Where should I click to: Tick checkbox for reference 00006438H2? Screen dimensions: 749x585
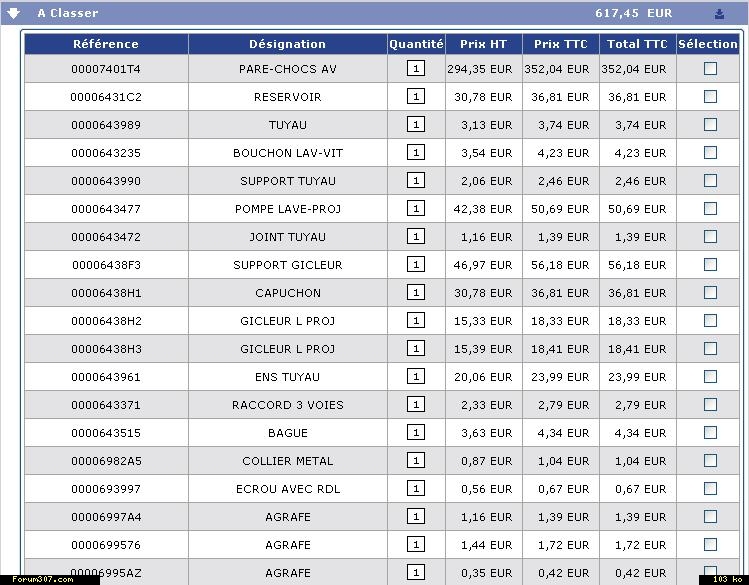(x=710, y=320)
